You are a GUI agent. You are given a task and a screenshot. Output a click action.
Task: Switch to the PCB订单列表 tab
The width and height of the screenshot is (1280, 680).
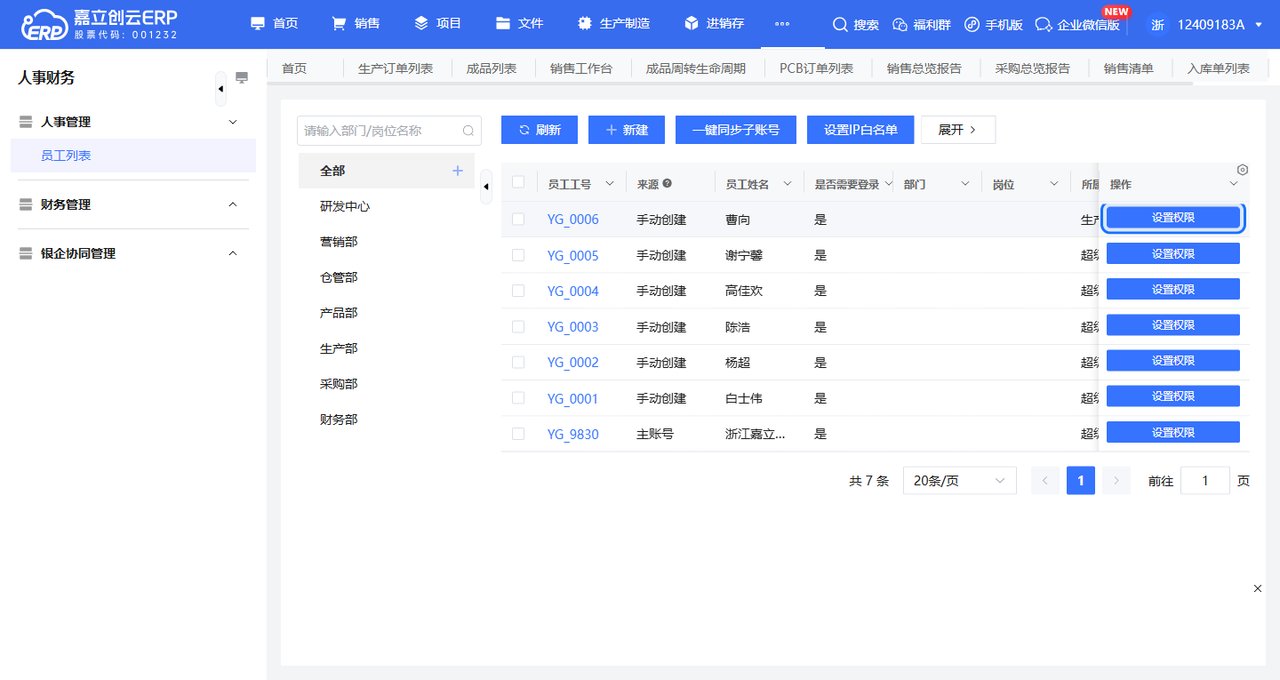[816, 69]
